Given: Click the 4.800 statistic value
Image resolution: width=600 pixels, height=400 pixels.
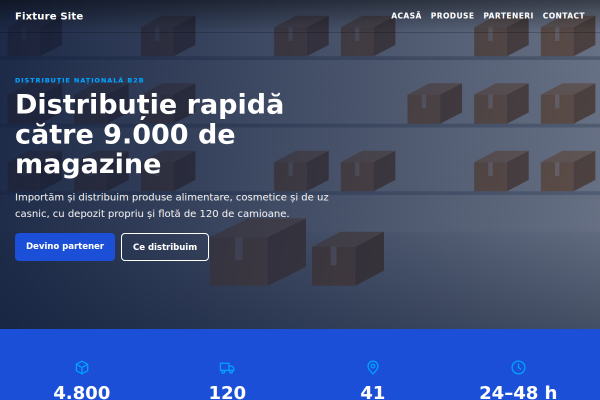Looking at the screenshot, I should [x=82, y=392].
